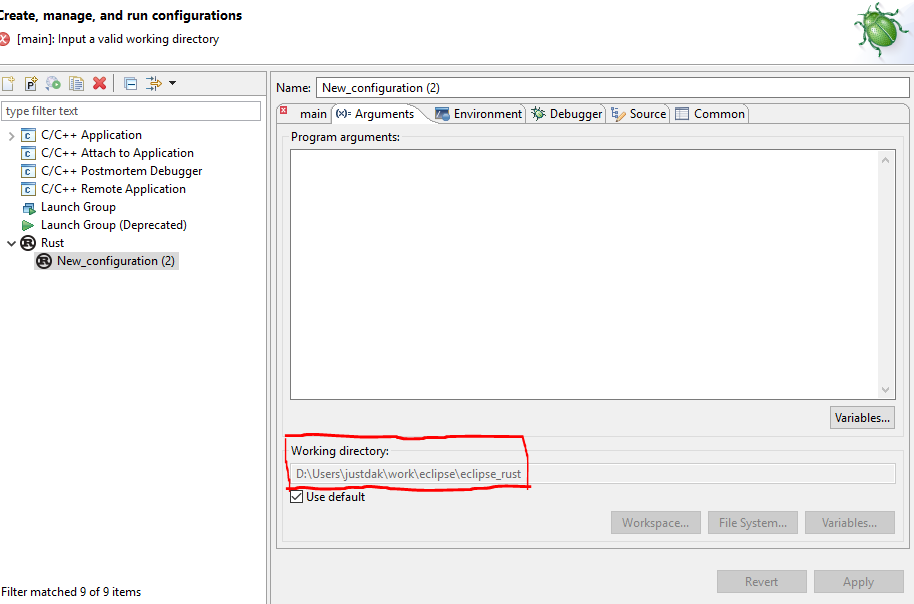Open the filter dropdown arrow in toolbar

pos(170,83)
